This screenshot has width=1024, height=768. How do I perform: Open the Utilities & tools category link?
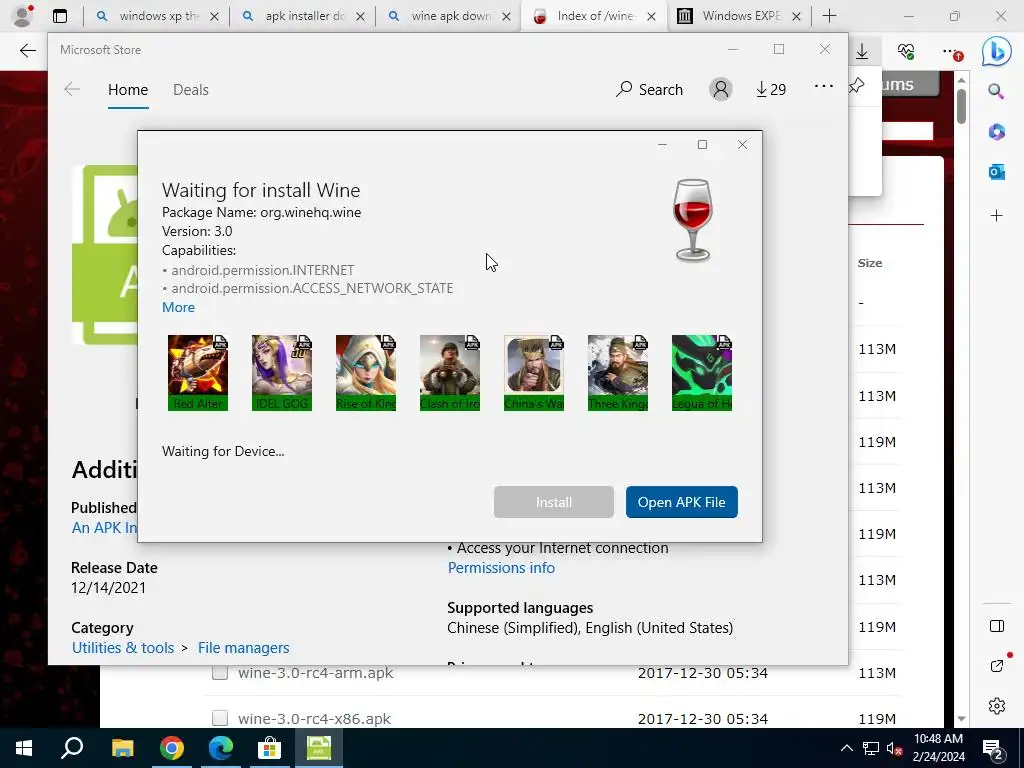click(123, 648)
